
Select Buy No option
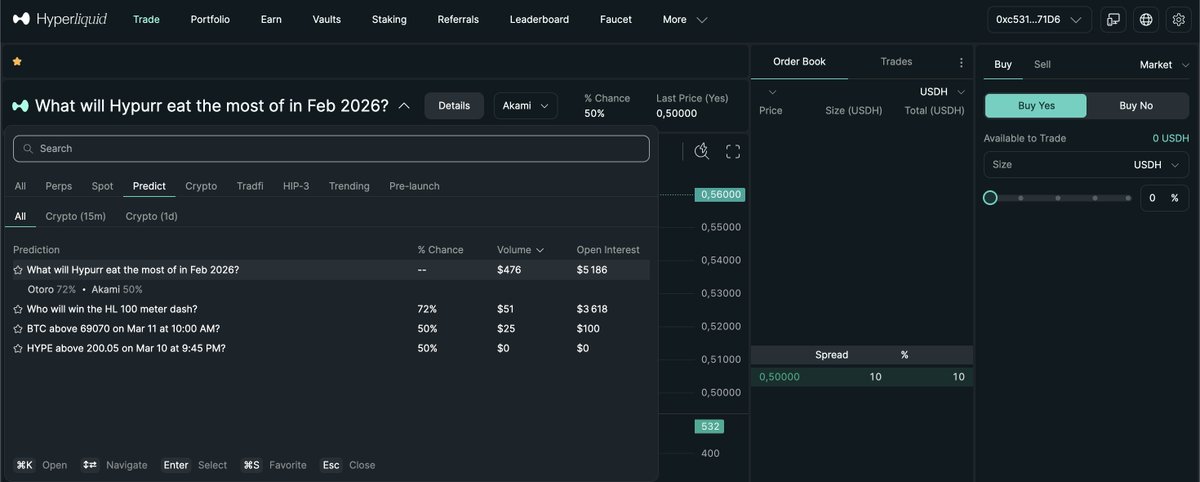tap(1136, 106)
